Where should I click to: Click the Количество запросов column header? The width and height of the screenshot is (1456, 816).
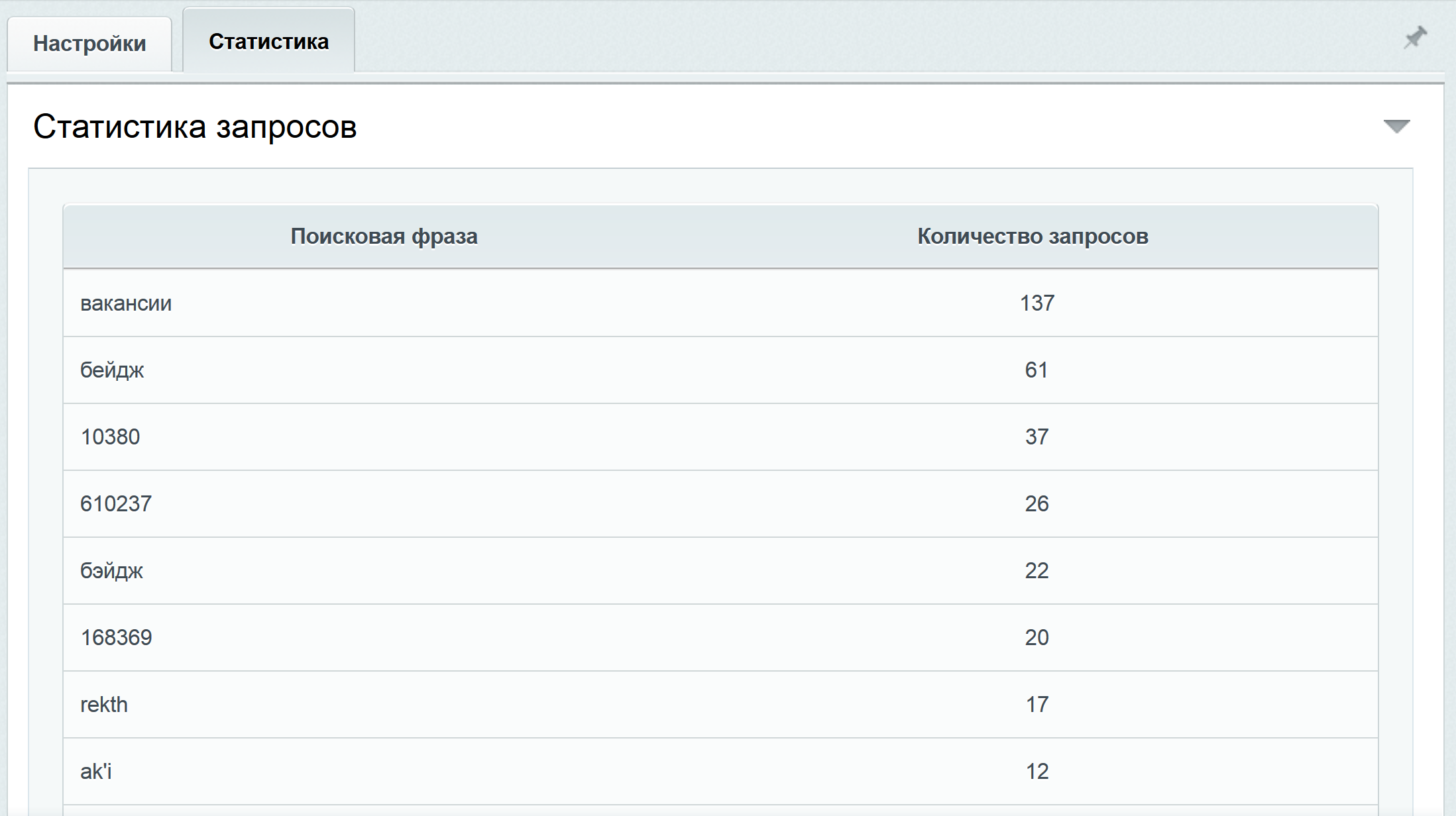pyautogui.click(x=1032, y=236)
